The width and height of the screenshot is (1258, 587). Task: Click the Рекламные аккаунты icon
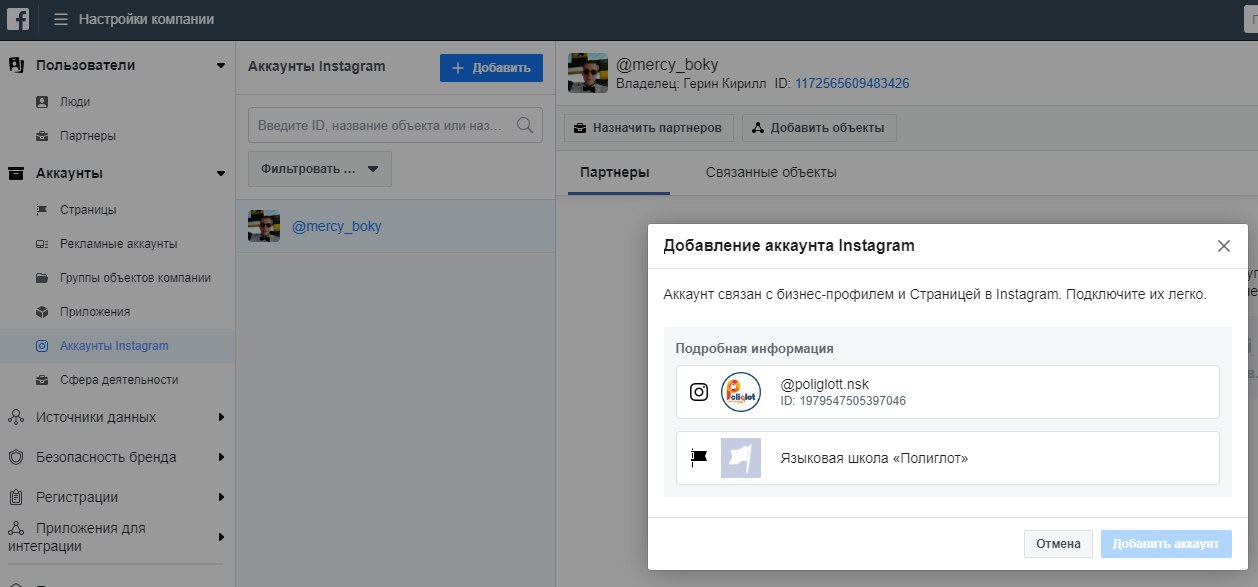(x=41, y=244)
